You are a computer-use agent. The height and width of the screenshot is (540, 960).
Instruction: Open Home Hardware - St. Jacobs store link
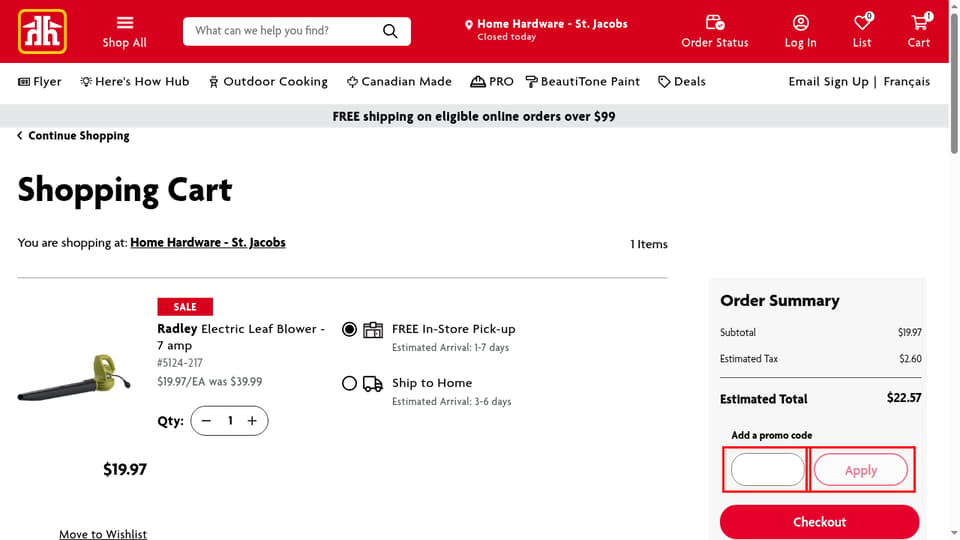click(208, 242)
